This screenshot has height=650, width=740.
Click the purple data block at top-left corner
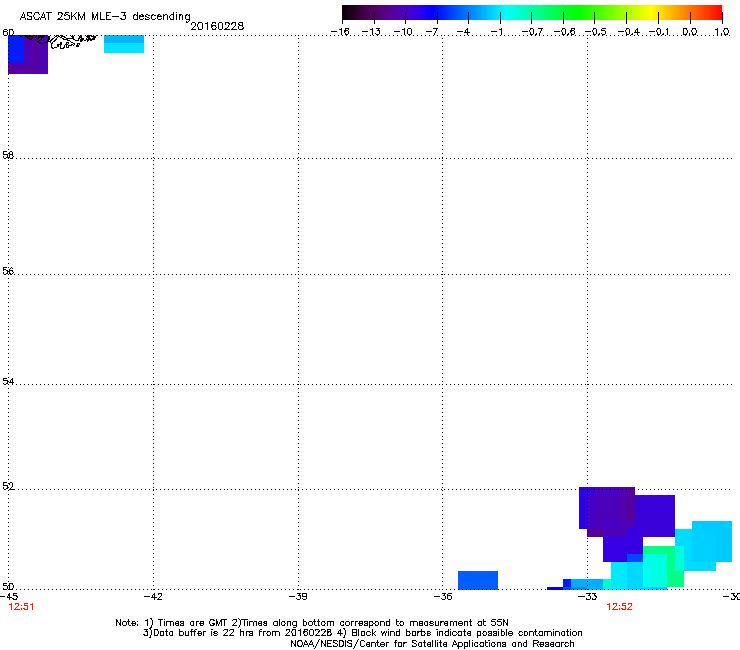(28, 55)
